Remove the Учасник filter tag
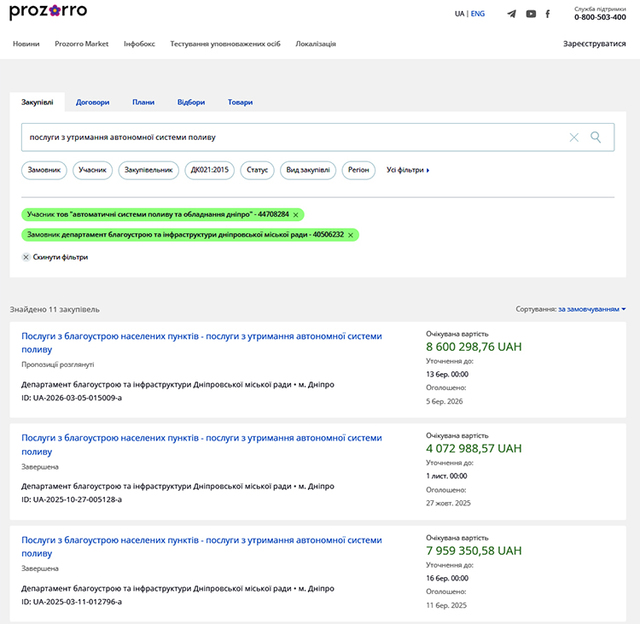640x624 pixels. pos(296,214)
